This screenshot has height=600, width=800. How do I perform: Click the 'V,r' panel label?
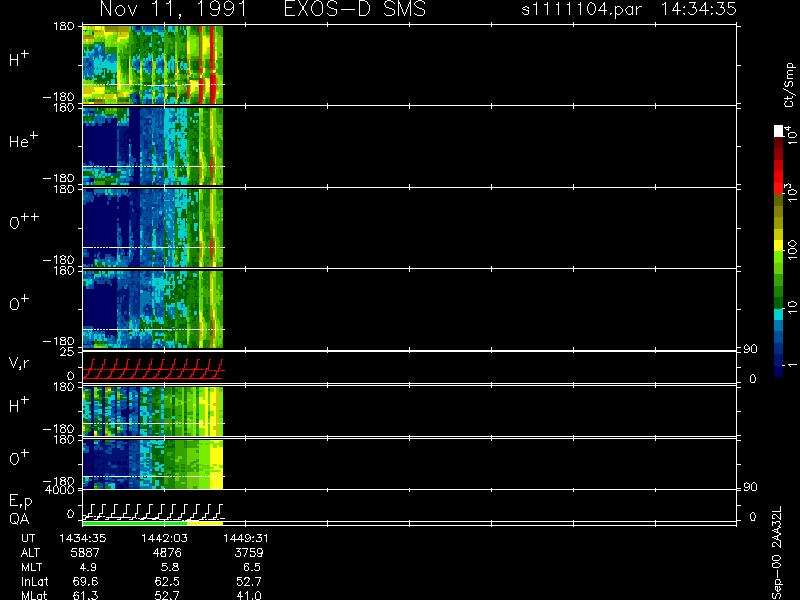[x=19, y=363]
